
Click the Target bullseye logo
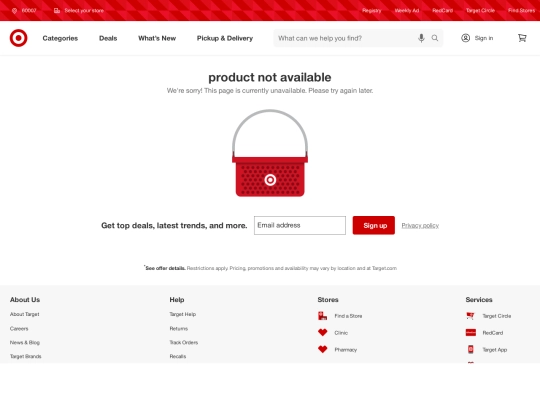[x=19, y=38]
